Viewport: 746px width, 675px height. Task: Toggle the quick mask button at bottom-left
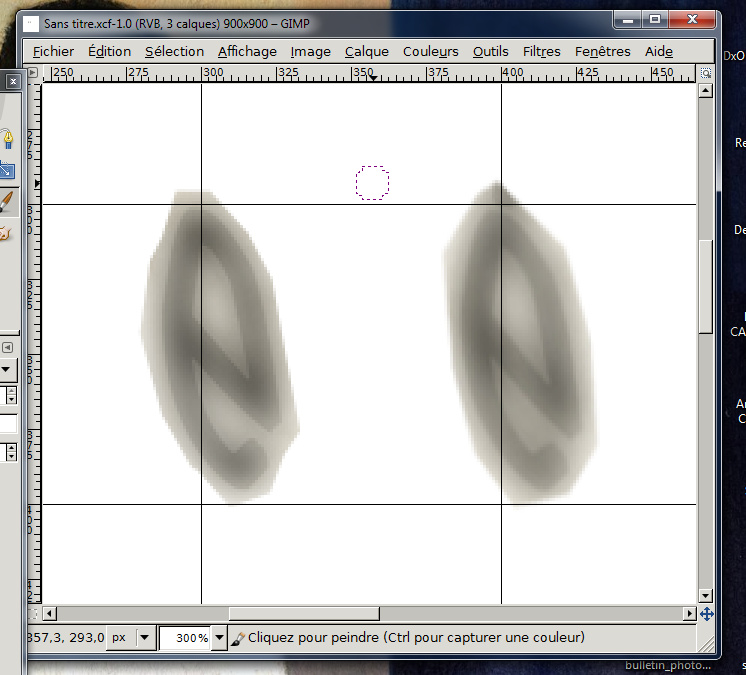33,613
